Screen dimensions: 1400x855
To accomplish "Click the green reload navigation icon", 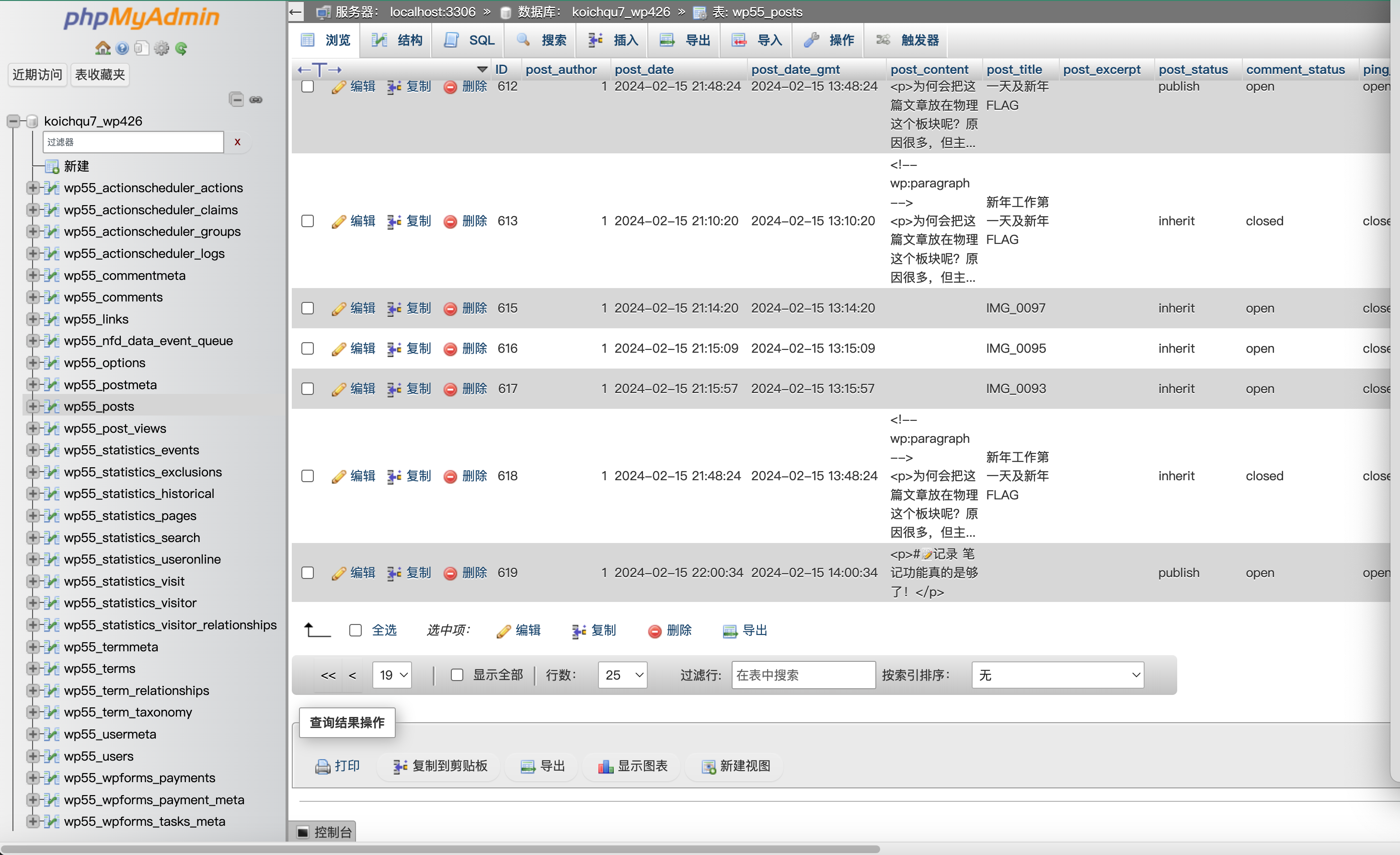I will 181,48.
